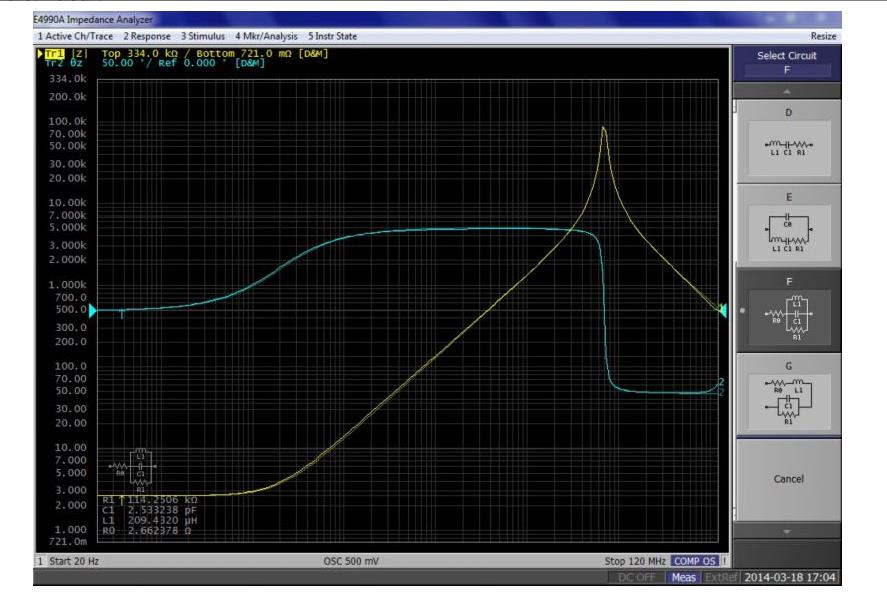The height and width of the screenshot is (602, 887).
Task: Click the Stop 120 MHz value
Action: point(635,561)
